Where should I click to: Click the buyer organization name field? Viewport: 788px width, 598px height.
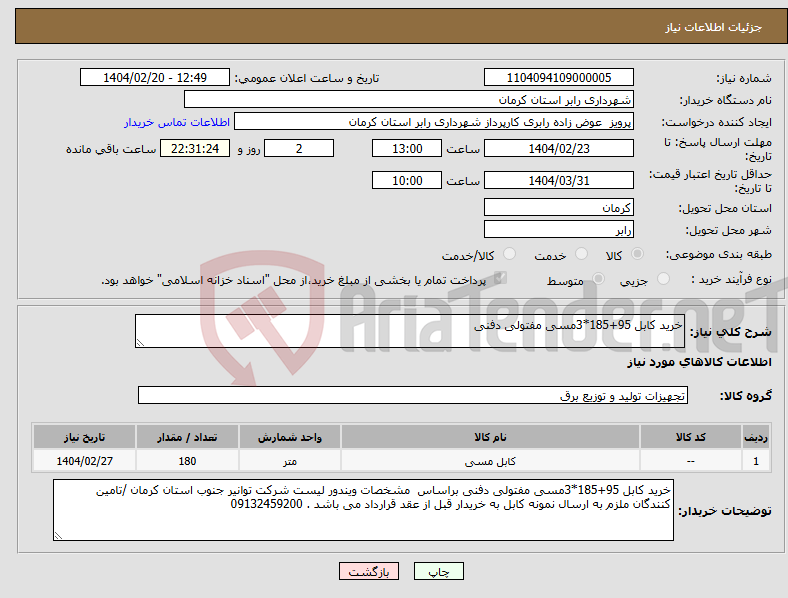[409, 99]
